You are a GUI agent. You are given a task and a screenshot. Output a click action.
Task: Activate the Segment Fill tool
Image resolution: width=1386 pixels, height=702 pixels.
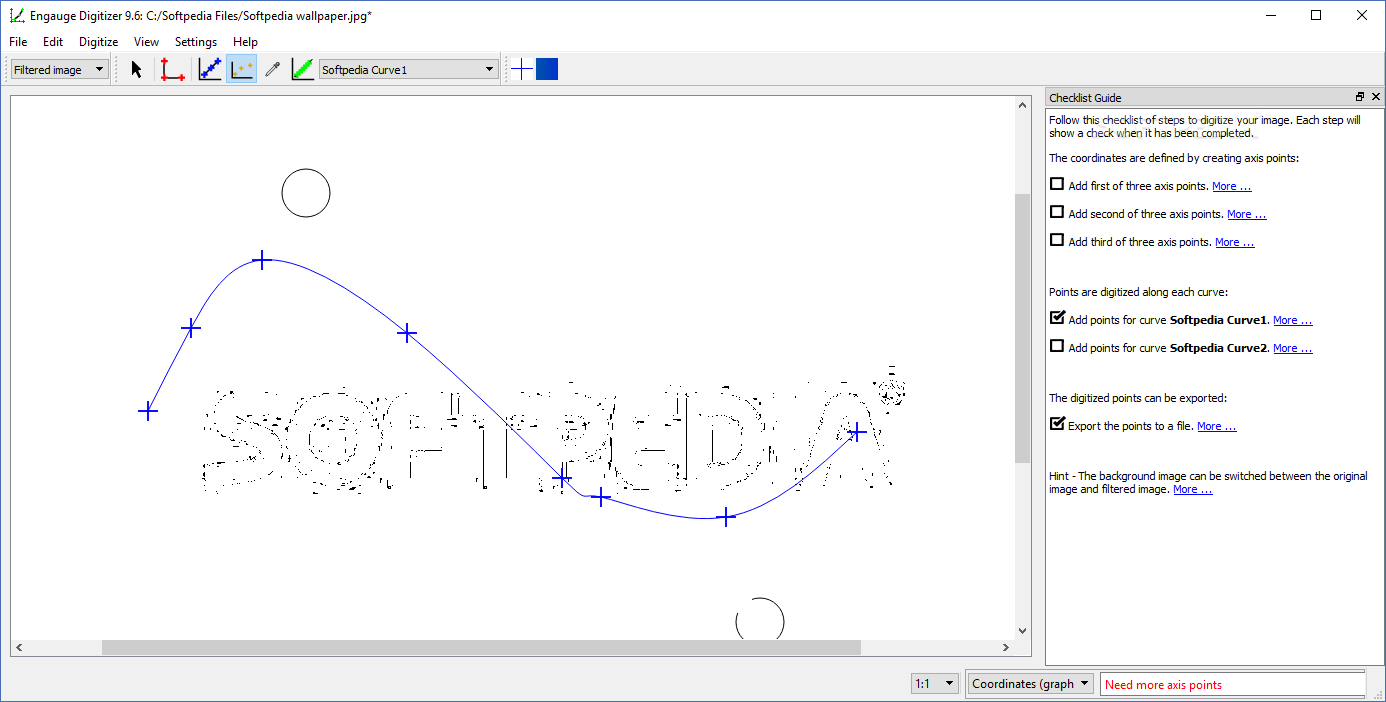coord(302,69)
